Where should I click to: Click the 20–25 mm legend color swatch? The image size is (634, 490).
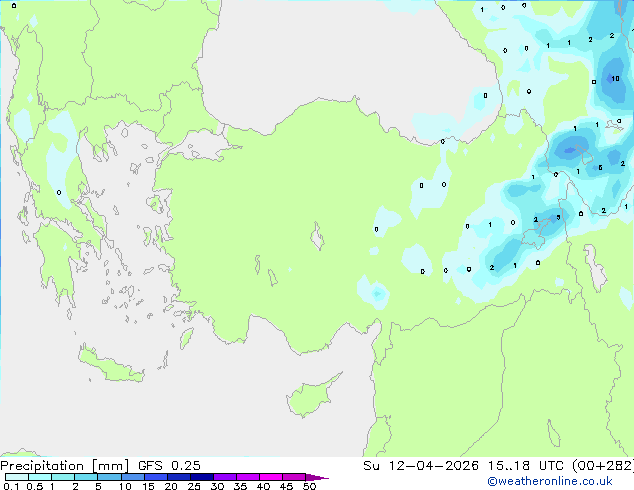point(179,477)
